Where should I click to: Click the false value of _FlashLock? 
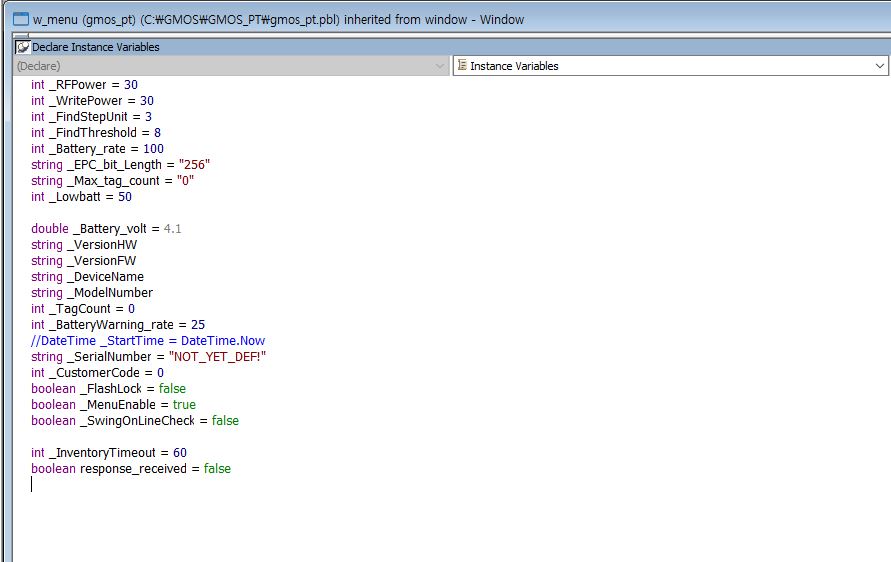coord(171,389)
